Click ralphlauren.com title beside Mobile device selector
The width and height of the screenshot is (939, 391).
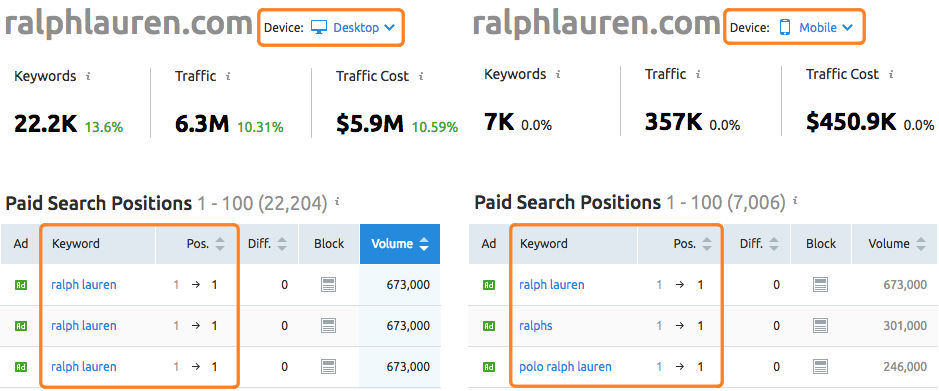pyautogui.click(x=596, y=23)
